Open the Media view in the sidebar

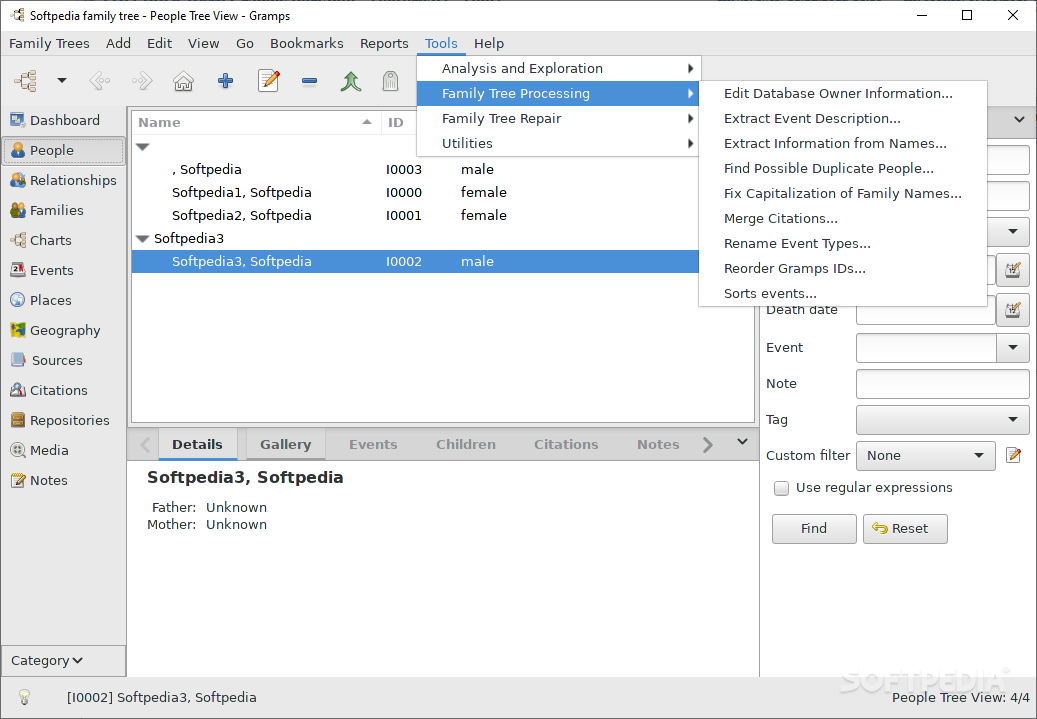[x=63, y=450]
